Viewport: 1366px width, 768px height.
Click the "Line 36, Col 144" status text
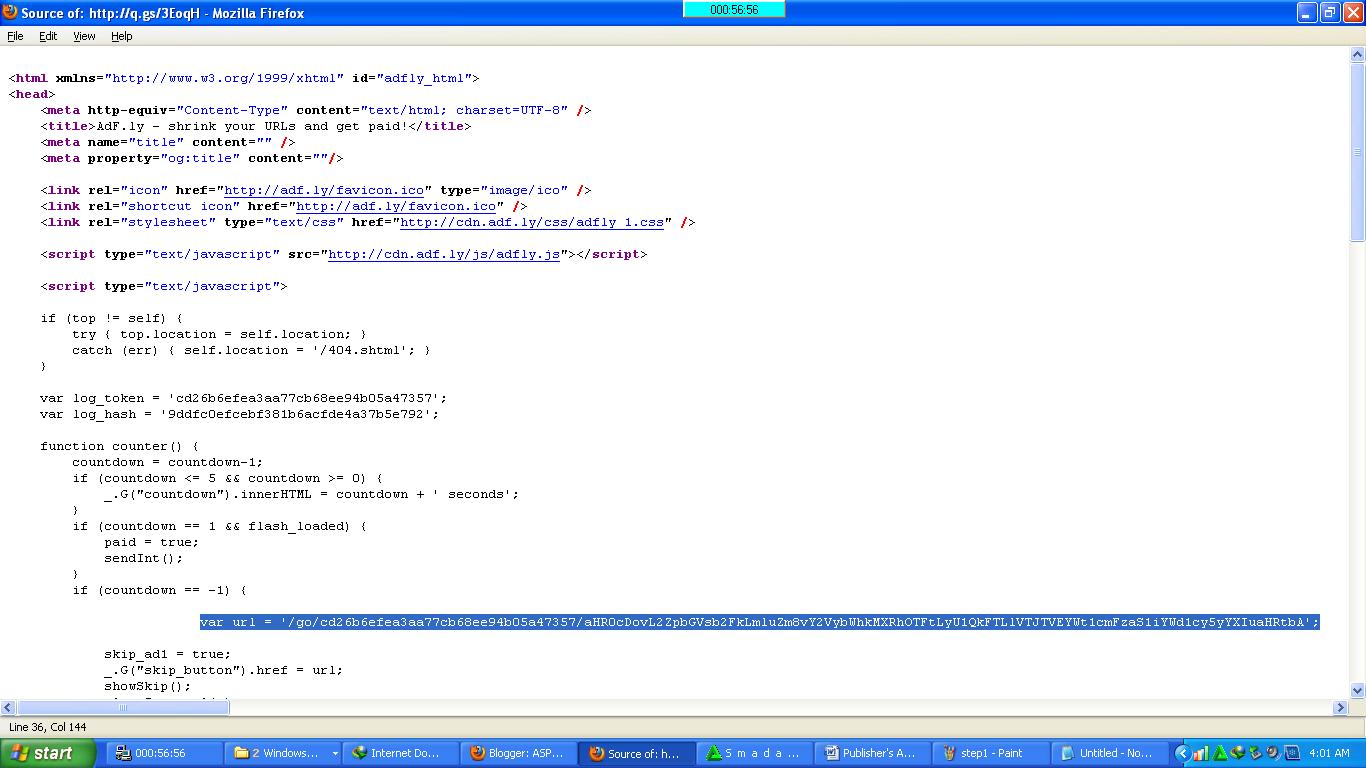click(48, 727)
